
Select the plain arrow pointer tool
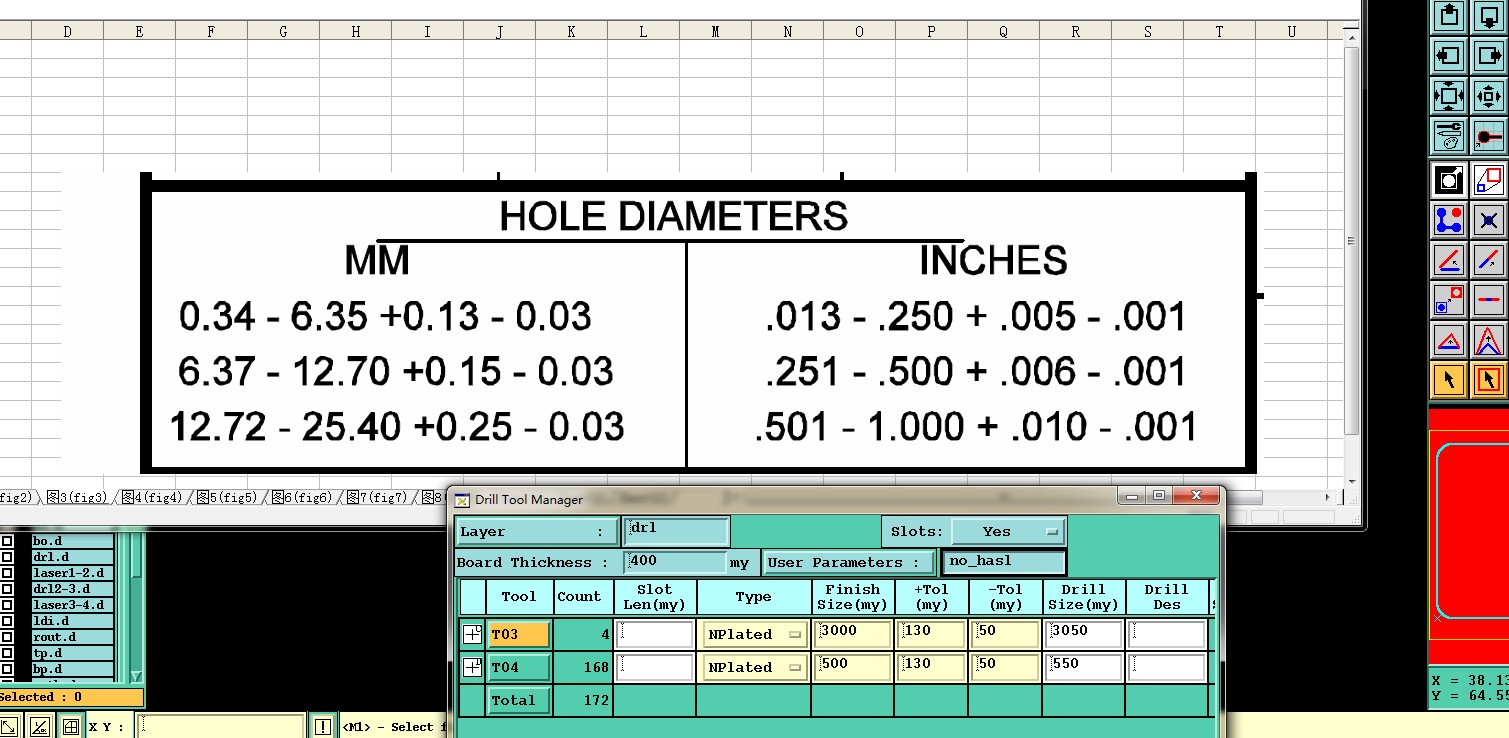click(x=1449, y=380)
